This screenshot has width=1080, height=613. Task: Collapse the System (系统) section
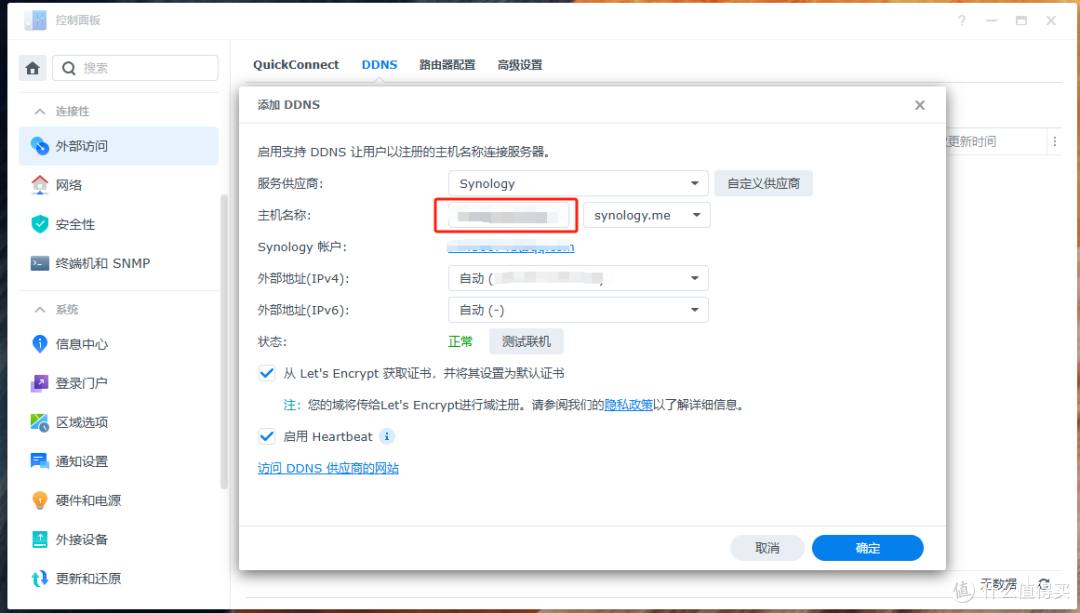tap(40, 309)
